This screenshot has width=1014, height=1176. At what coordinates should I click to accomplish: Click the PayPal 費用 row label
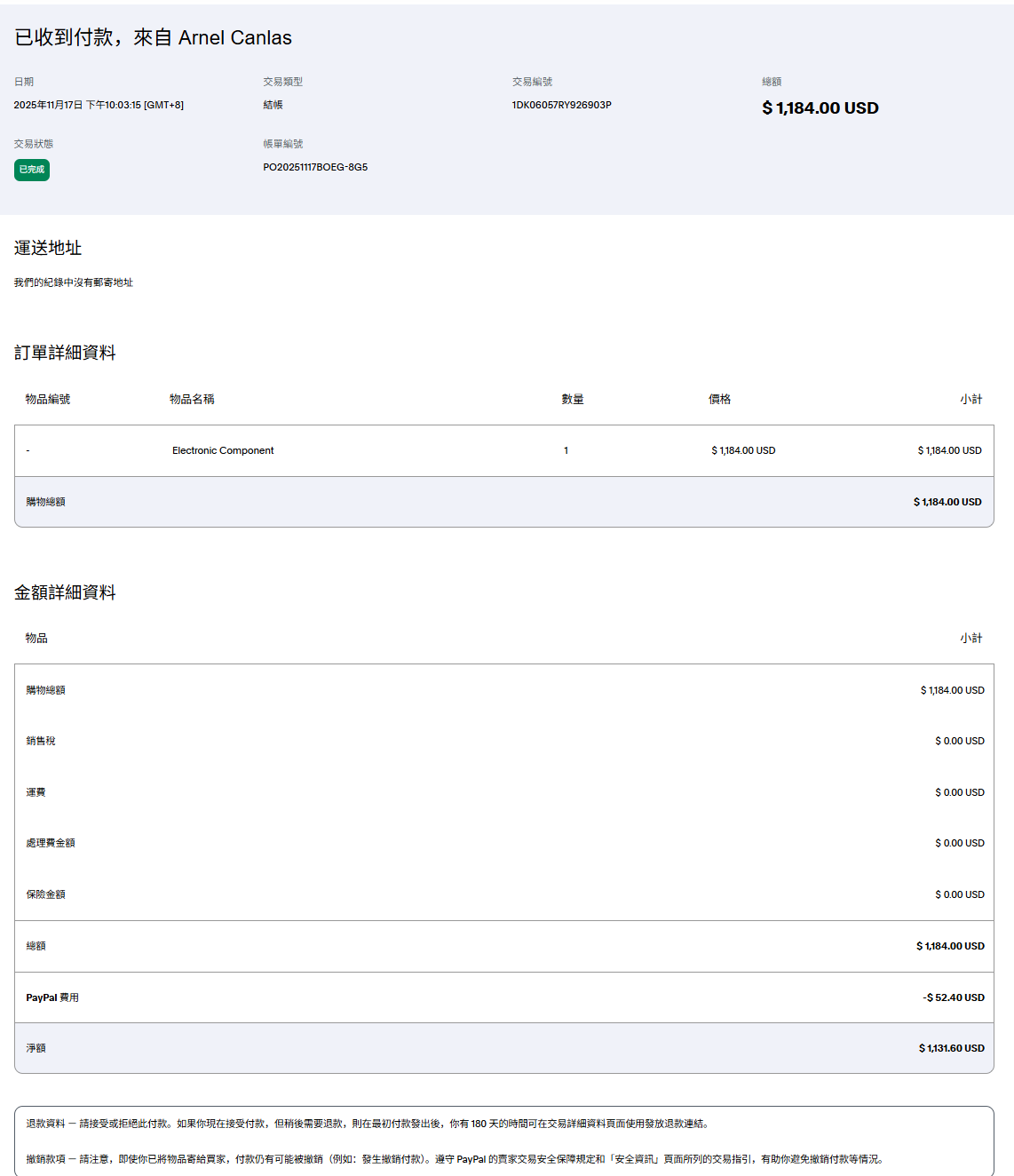[52, 997]
